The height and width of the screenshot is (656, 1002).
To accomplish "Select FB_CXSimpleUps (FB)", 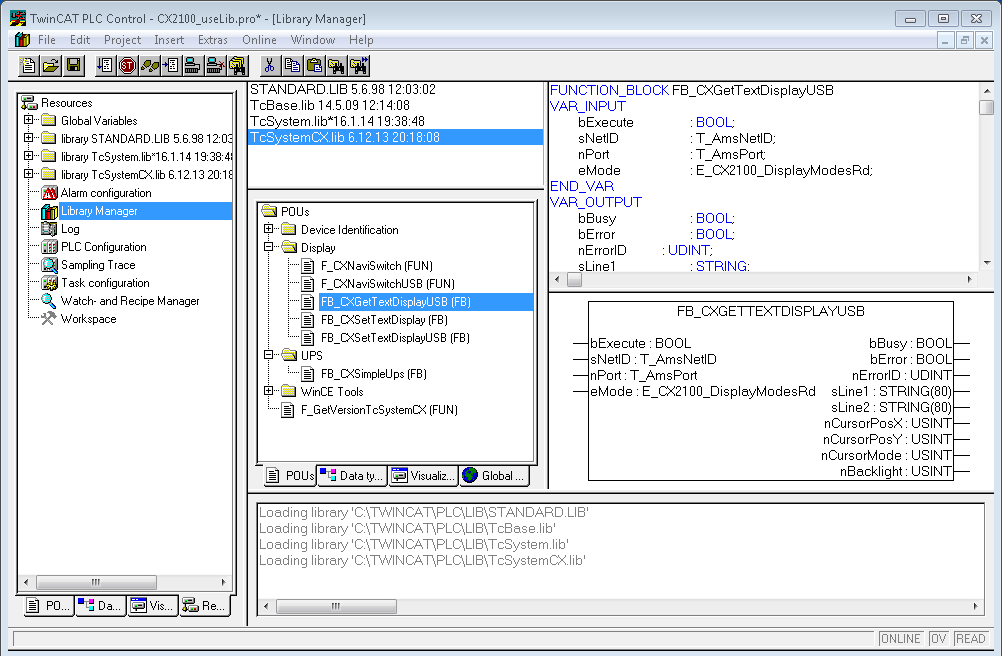I will pyautogui.click(x=373, y=374).
